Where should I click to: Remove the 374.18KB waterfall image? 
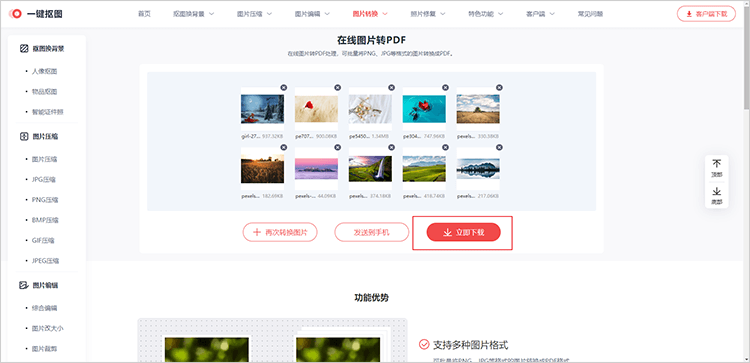[392, 147]
